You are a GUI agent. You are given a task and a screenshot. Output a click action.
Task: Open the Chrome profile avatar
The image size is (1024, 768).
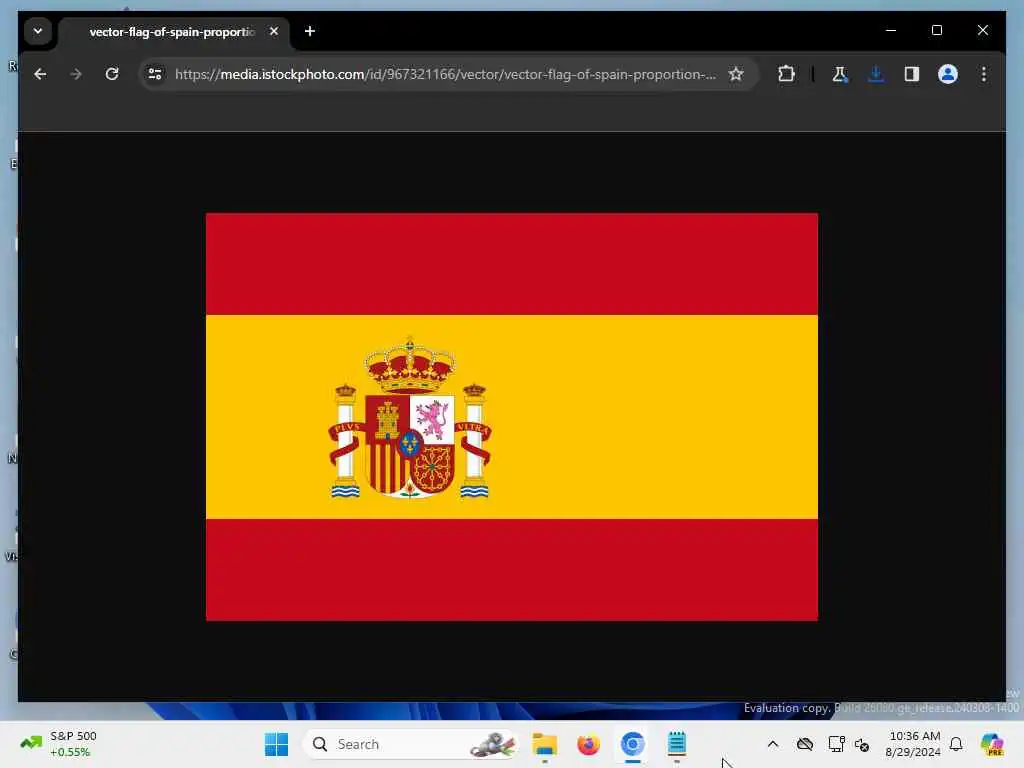948,74
